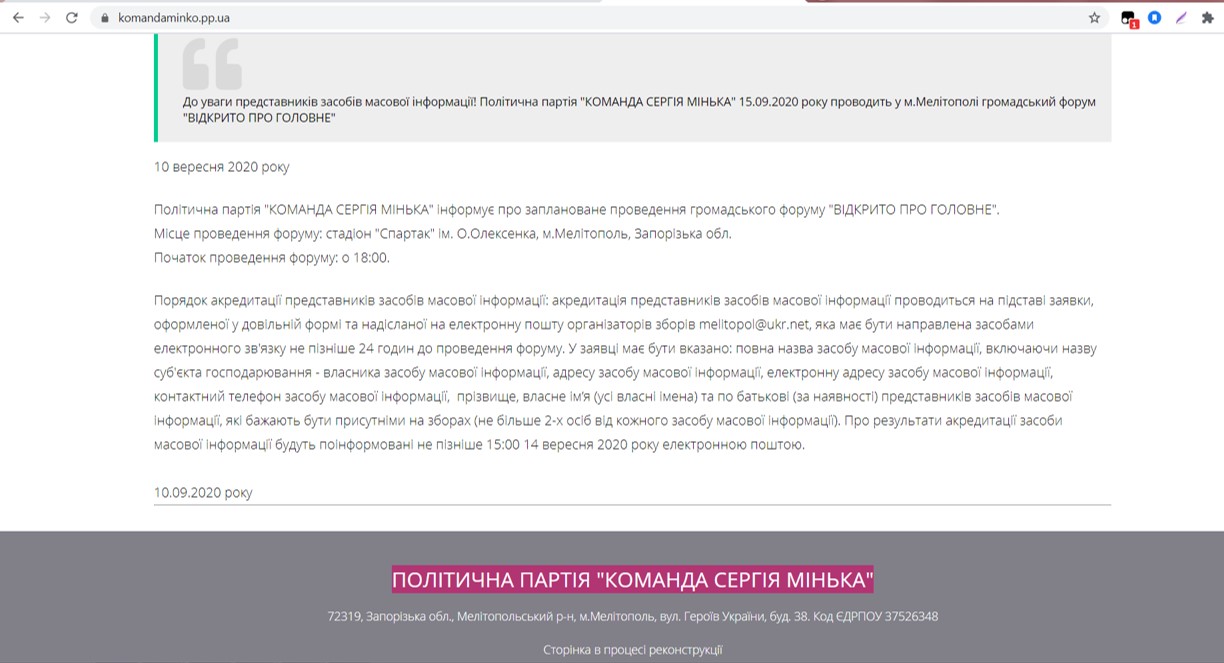
Task: Open the Extensions puzzle-piece menu
Action: click(1207, 18)
